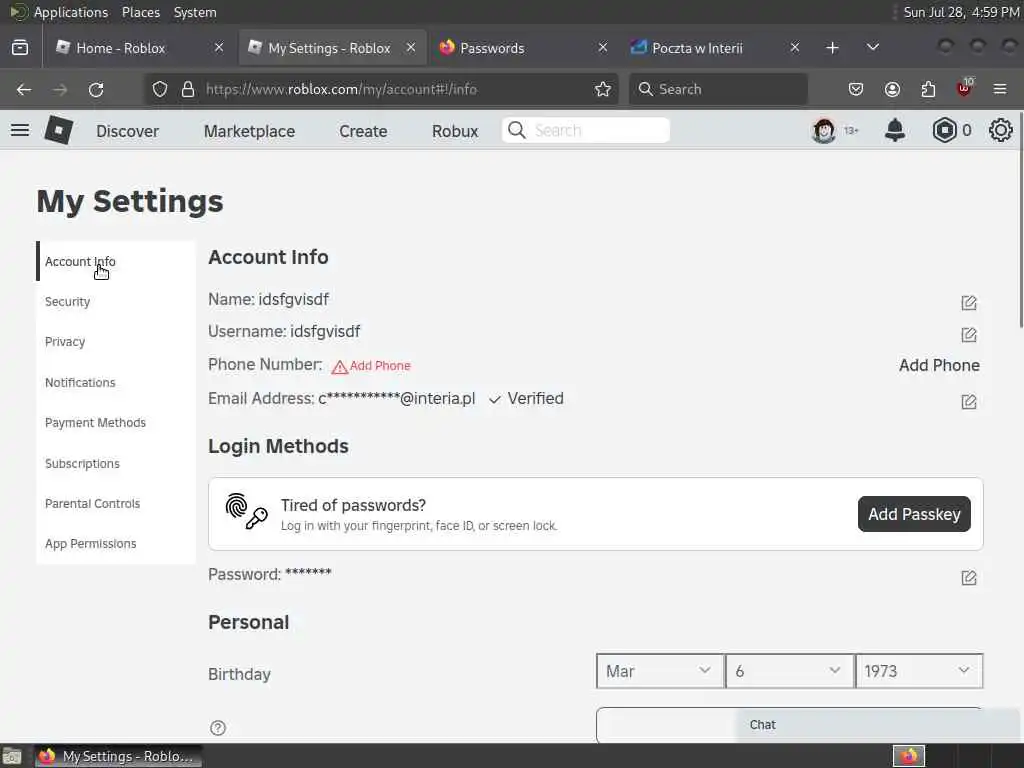Open a new browser tab

pos(832,48)
